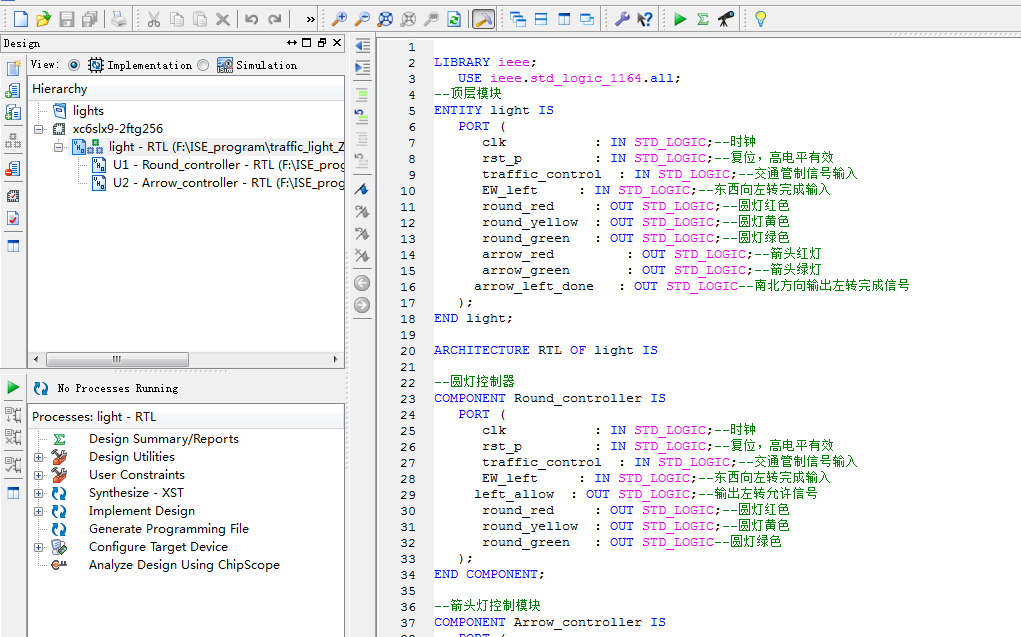Select the Implementation view radio button

74,65
